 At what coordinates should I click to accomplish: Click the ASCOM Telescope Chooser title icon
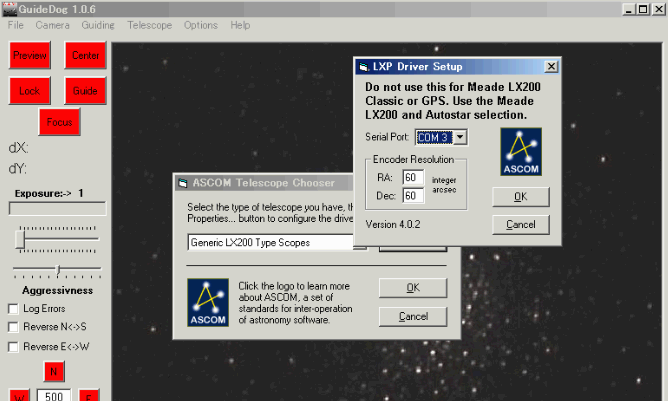pyautogui.click(x=183, y=183)
